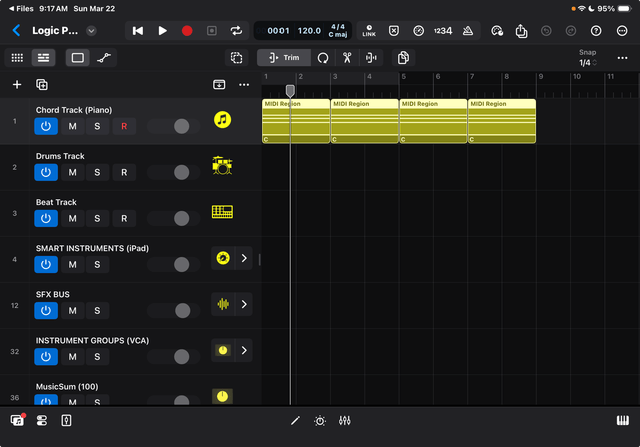Open the Mixer faders icon
This screenshot has height=447, width=640.
(345, 421)
